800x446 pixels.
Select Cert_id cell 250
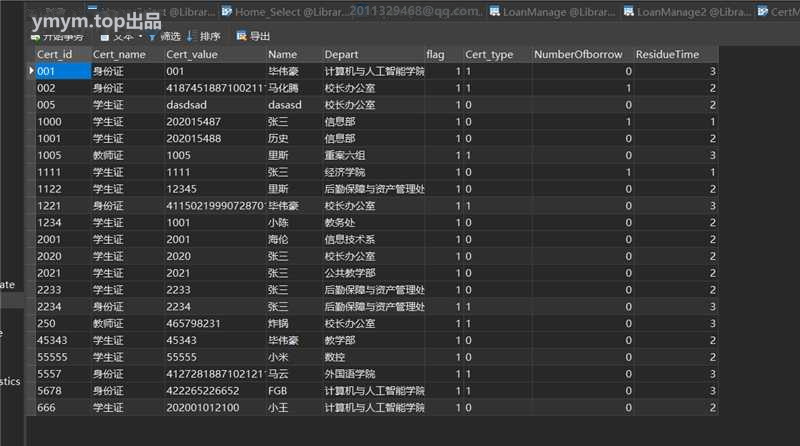63,324
